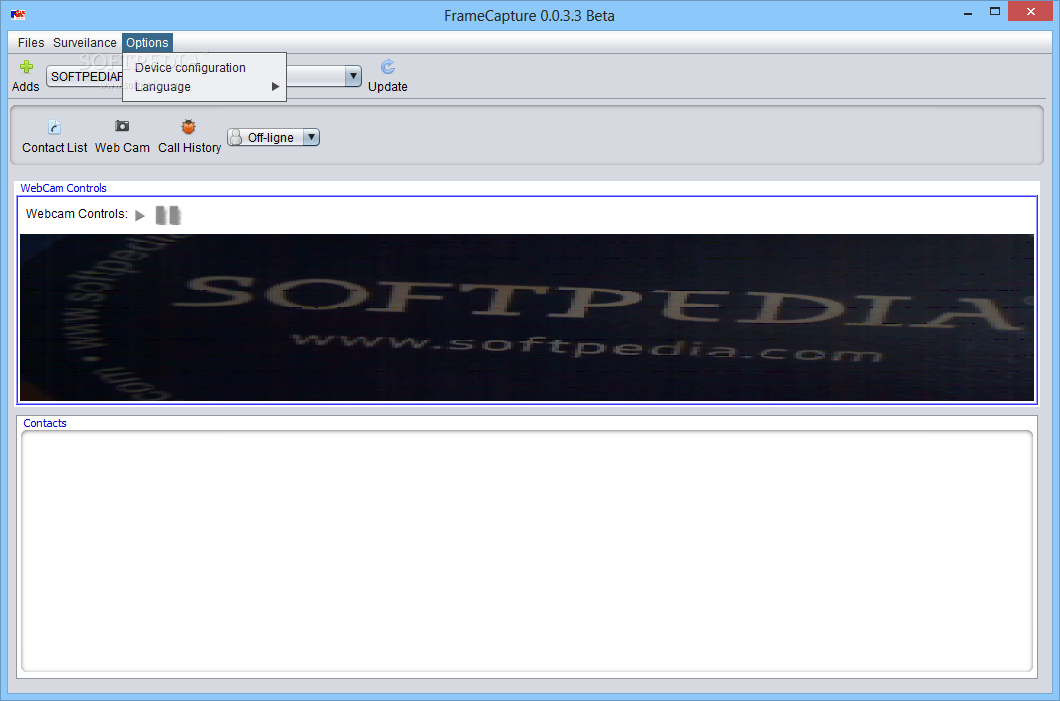This screenshot has width=1060, height=701.
Task: Click the device combo box arrow
Action: pyautogui.click(x=353, y=76)
